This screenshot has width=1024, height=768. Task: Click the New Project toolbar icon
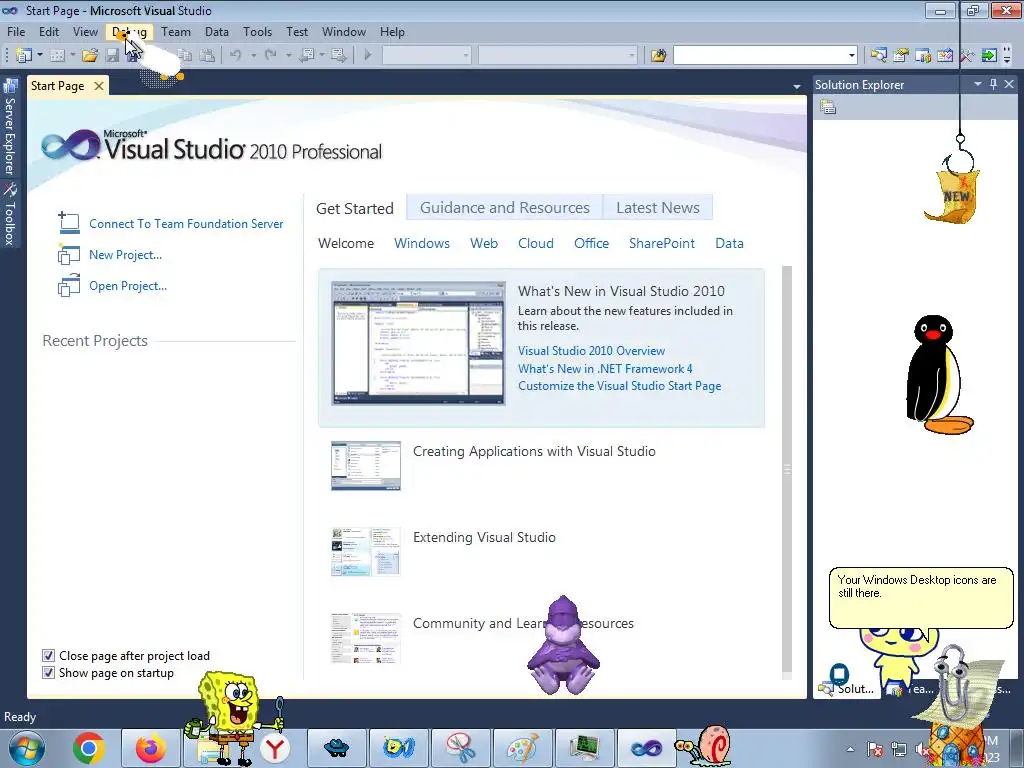24,56
